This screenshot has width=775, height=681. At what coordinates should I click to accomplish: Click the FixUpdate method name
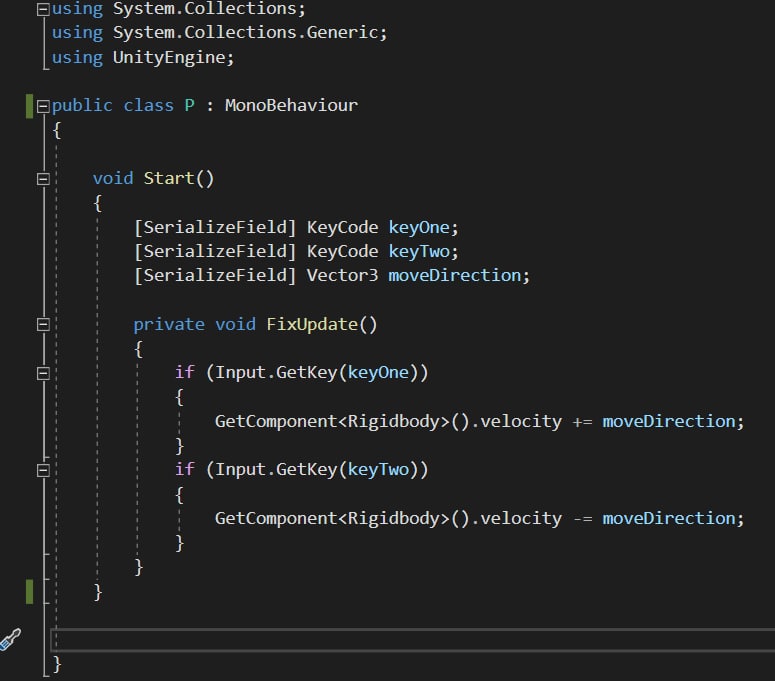click(312, 324)
